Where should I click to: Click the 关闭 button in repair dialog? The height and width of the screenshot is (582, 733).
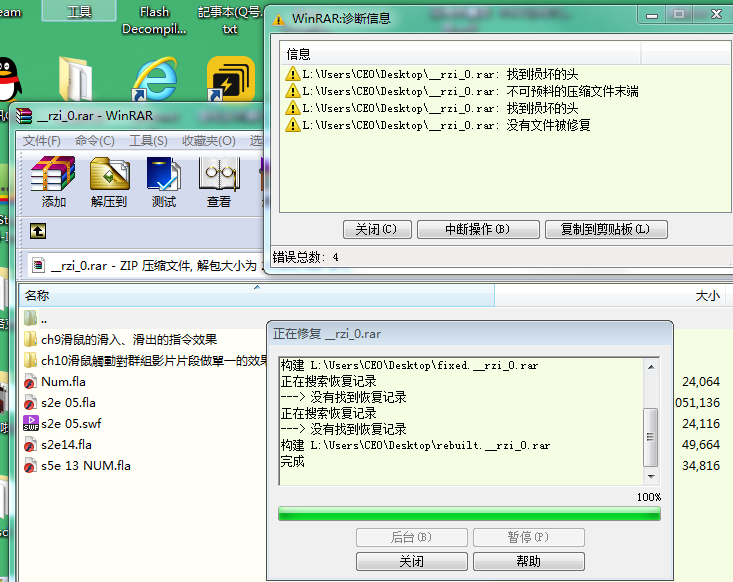coord(411,561)
